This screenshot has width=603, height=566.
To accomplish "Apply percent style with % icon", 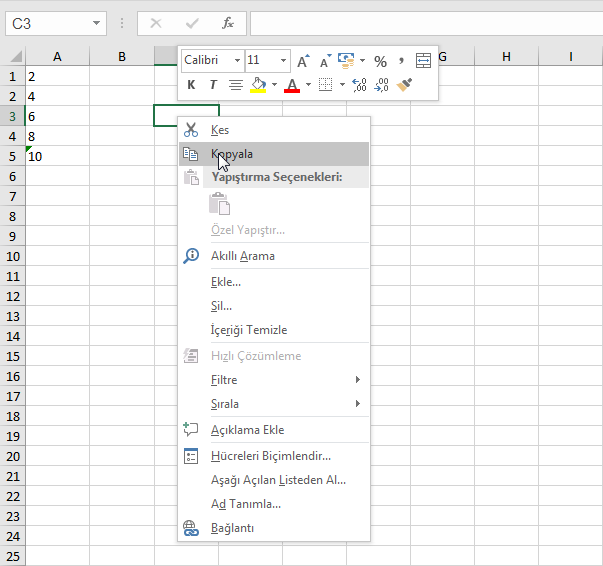I will (380, 62).
